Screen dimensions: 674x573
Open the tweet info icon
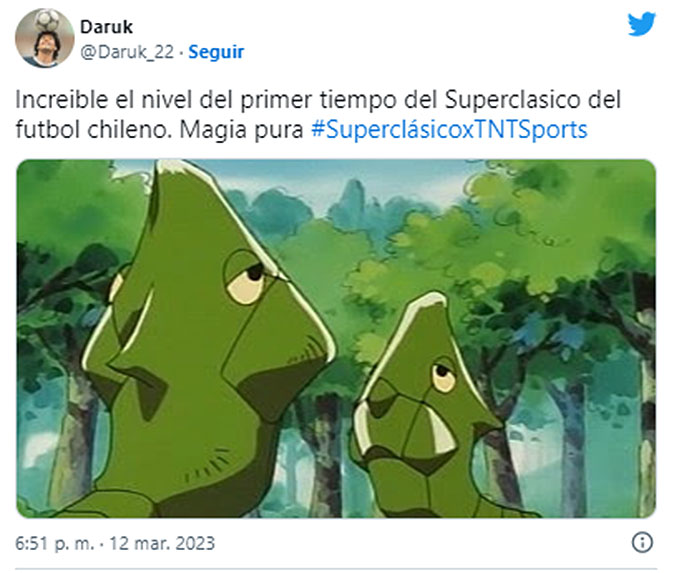coord(642,542)
